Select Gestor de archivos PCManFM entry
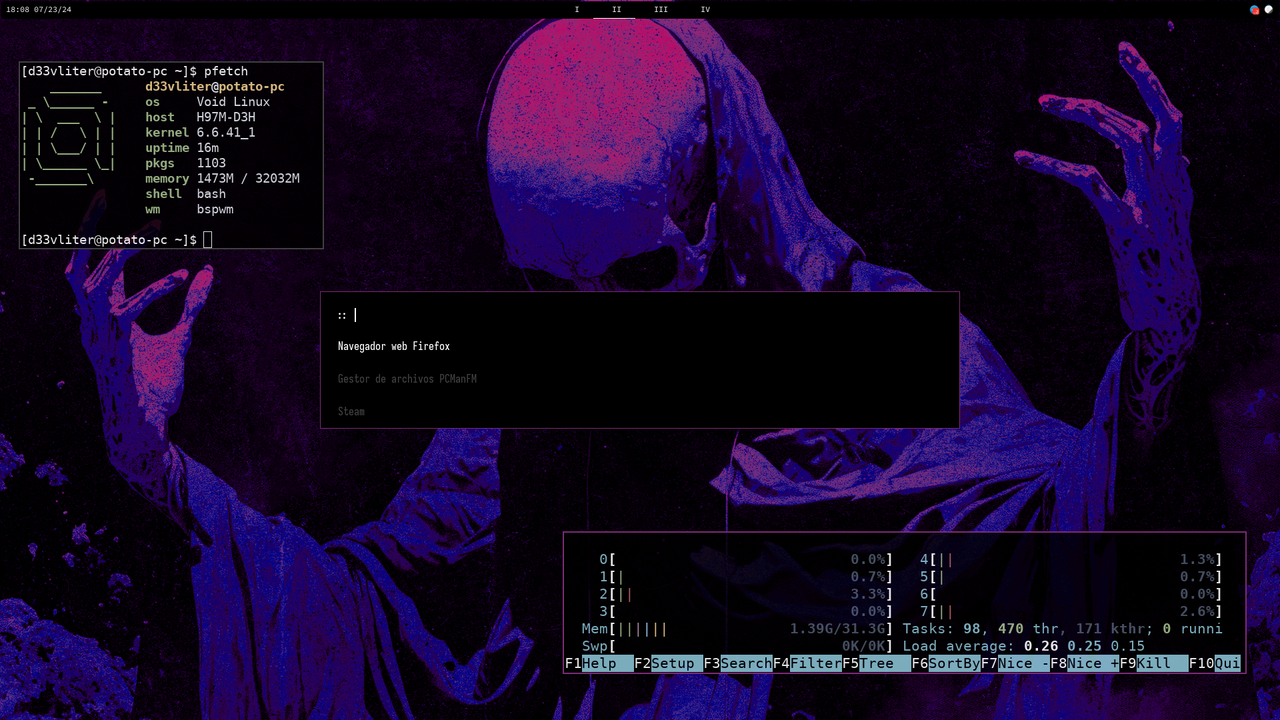This screenshot has height=720, width=1280. (407, 379)
